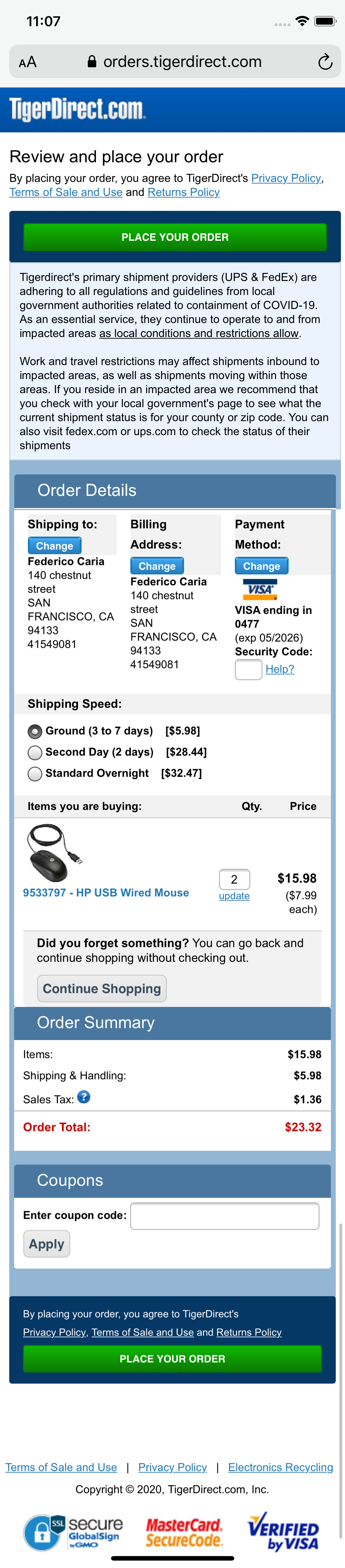This screenshot has height=1568, width=345.
Task: Open the Security Code Help link
Action: (280, 669)
